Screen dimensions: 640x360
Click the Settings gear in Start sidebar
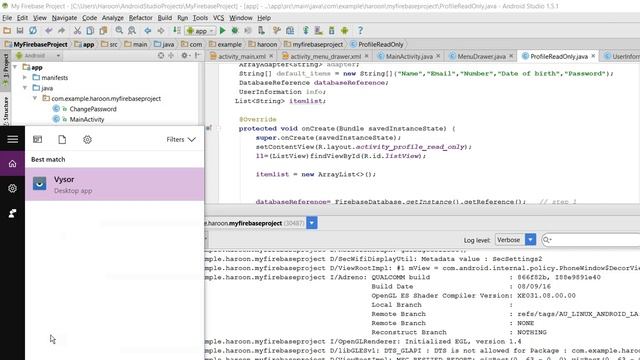tap(13, 188)
